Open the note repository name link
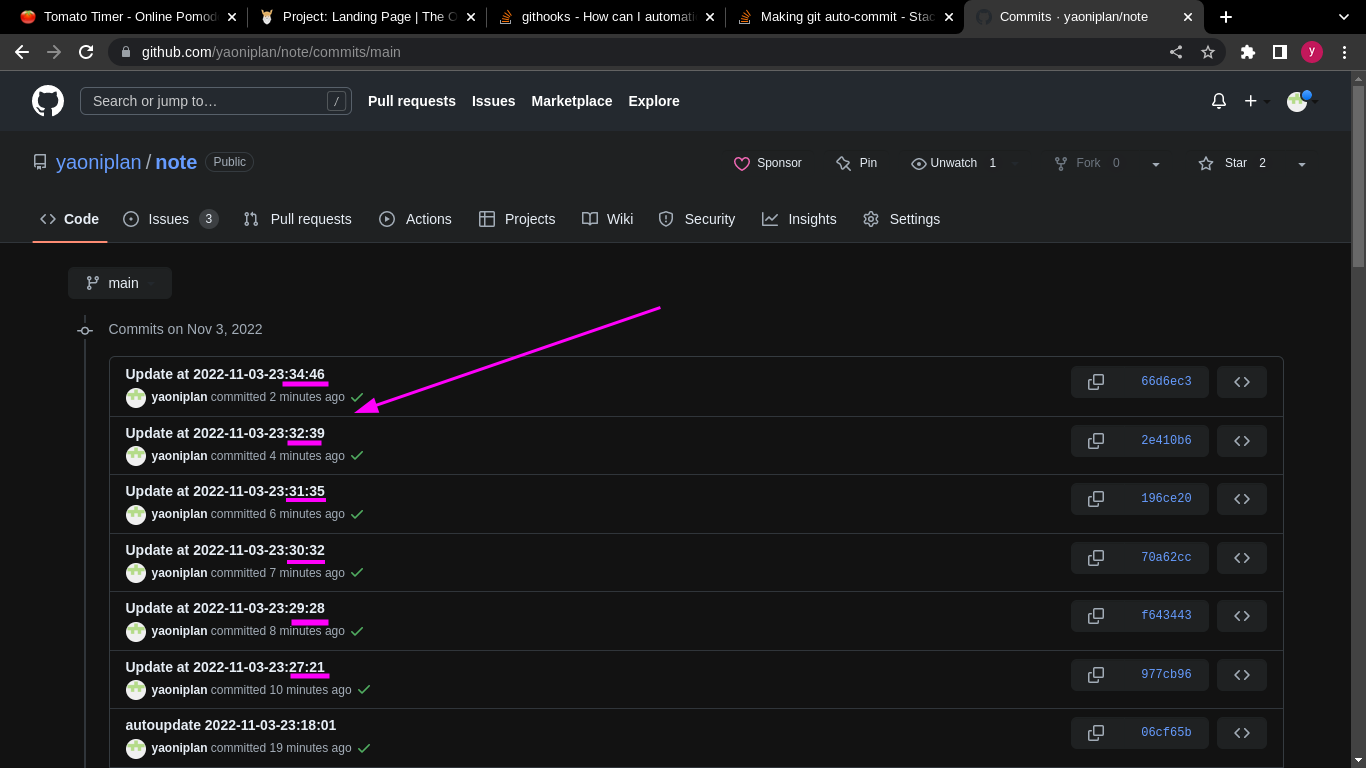The width and height of the screenshot is (1366, 768). click(176, 162)
